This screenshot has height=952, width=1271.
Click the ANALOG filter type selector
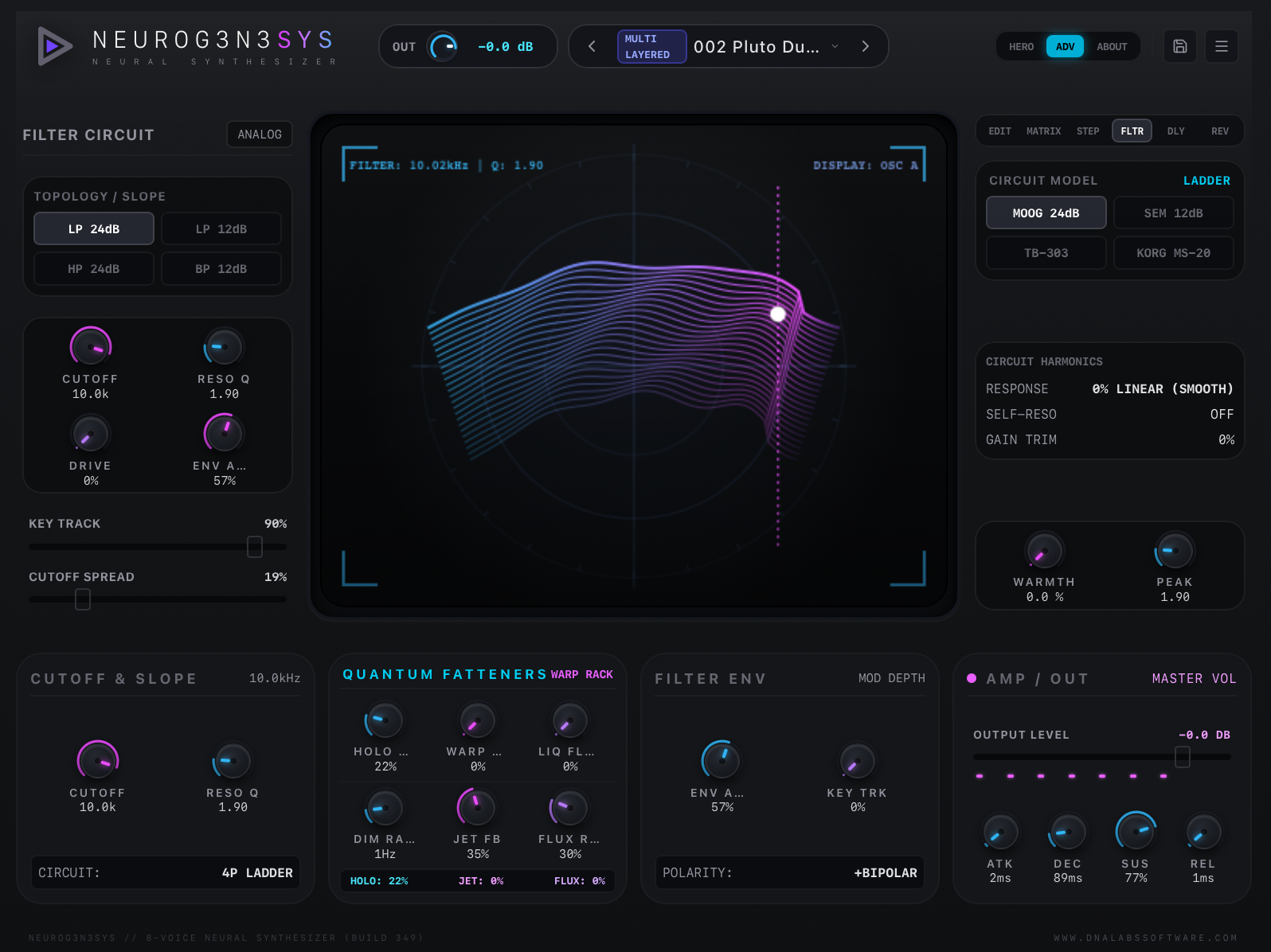pyautogui.click(x=260, y=135)
